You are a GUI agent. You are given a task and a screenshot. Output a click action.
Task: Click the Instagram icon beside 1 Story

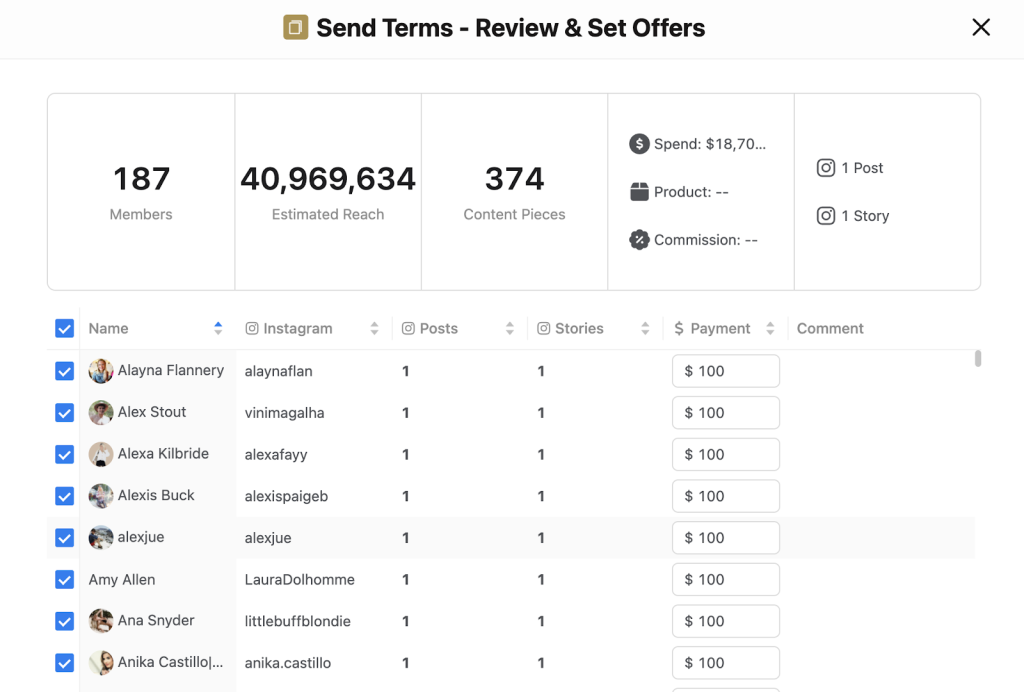pyautogui.click(x=825, y=215)
